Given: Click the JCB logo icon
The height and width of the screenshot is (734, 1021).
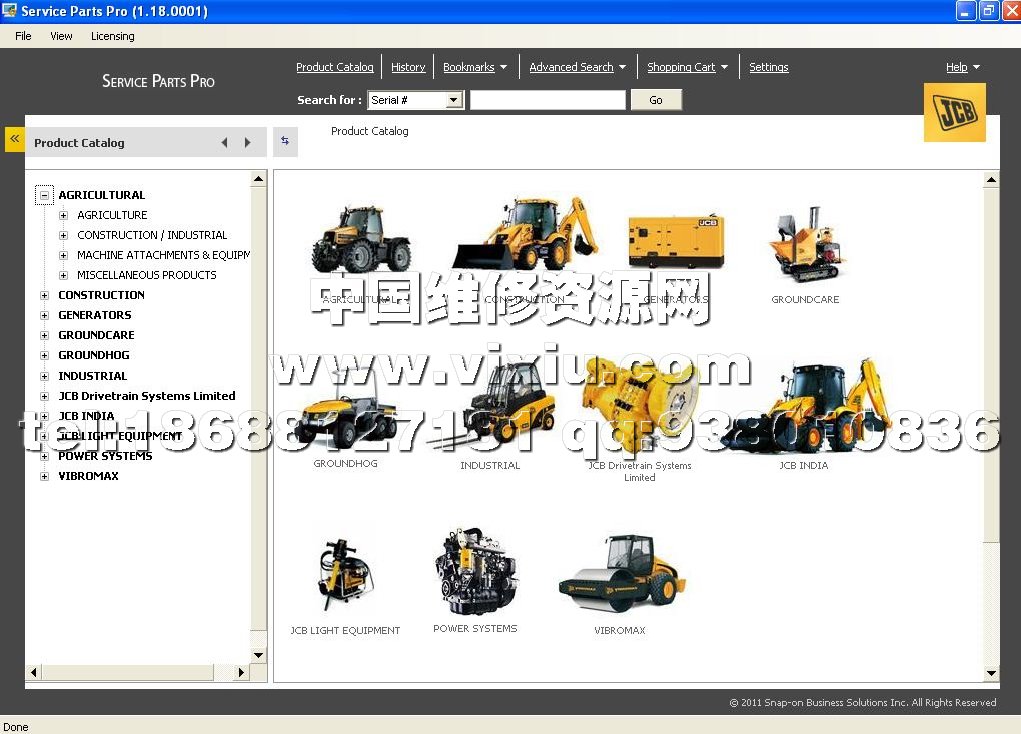Looking at the screenshot, I should (954, 112).
